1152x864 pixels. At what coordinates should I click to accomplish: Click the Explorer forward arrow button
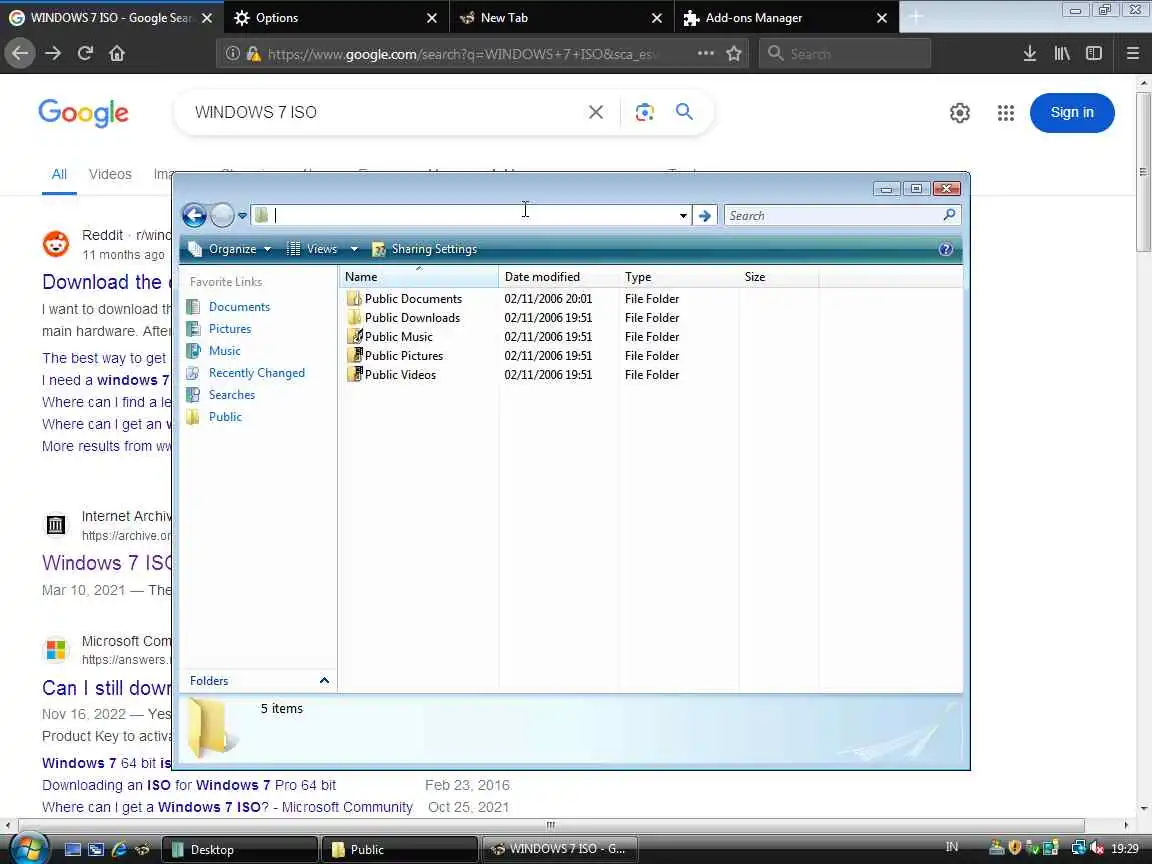222,215
